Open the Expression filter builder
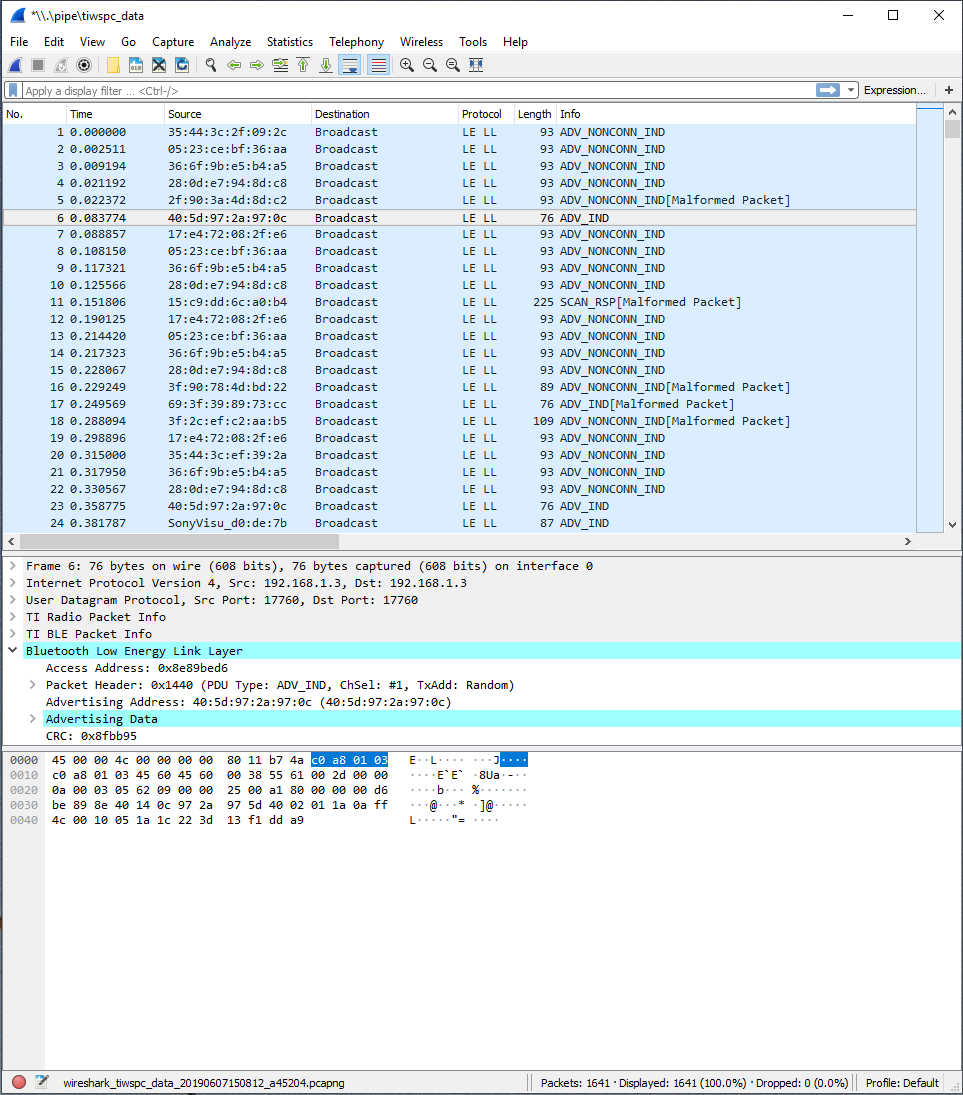The width and height of the screenshot is (963, 1095). coord(894,90)
